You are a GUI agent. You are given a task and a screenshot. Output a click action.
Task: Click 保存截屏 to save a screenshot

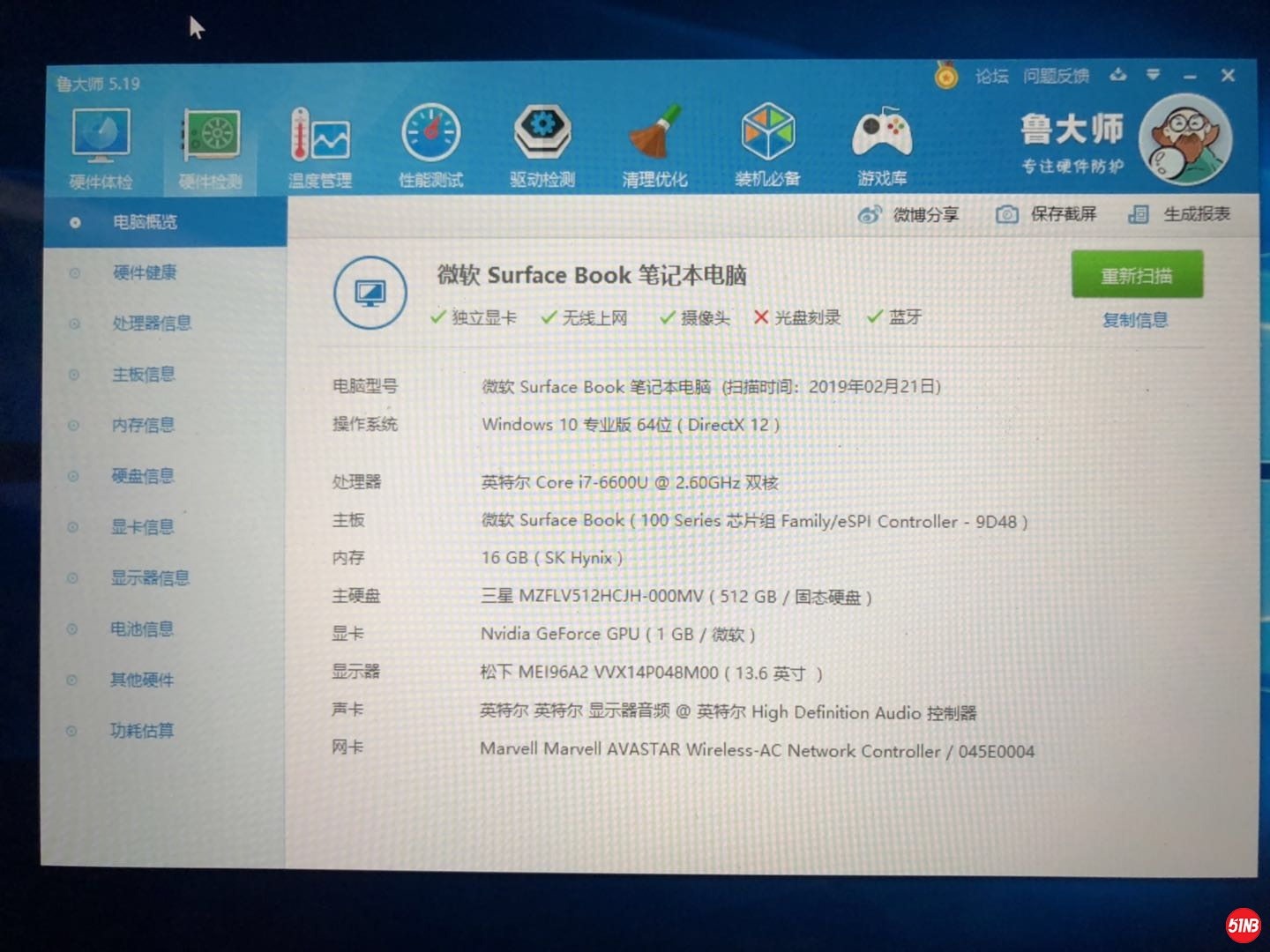tap(1046, 214)
